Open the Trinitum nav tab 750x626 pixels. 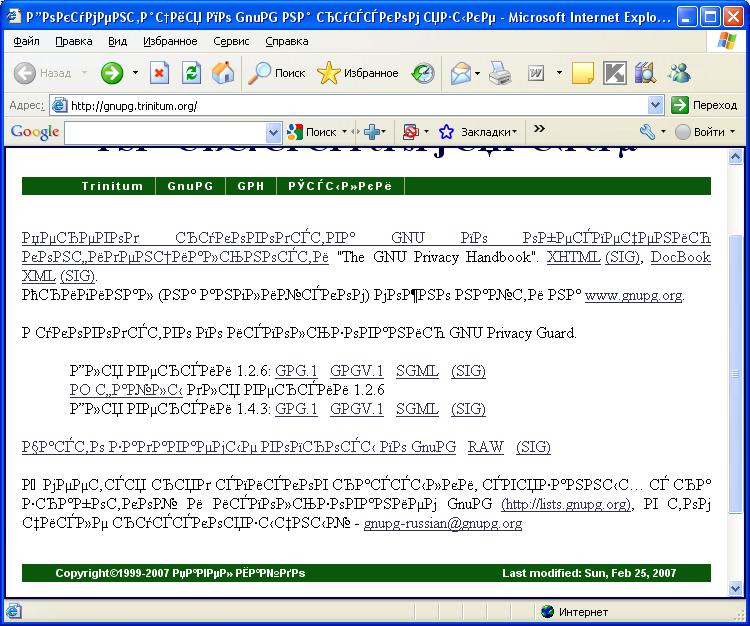[x=112, y=186]
